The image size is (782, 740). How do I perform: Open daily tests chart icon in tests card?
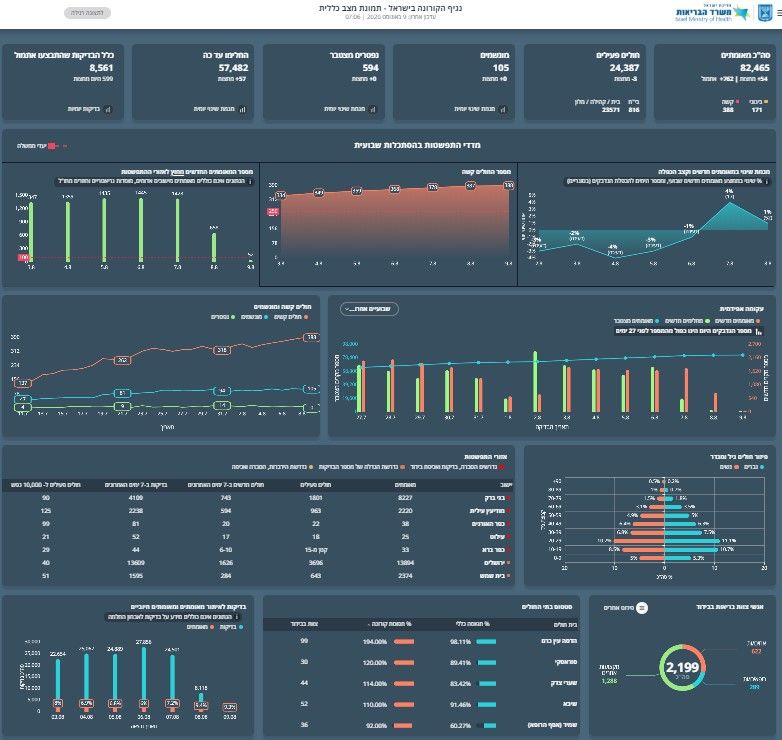coord(108,109)
